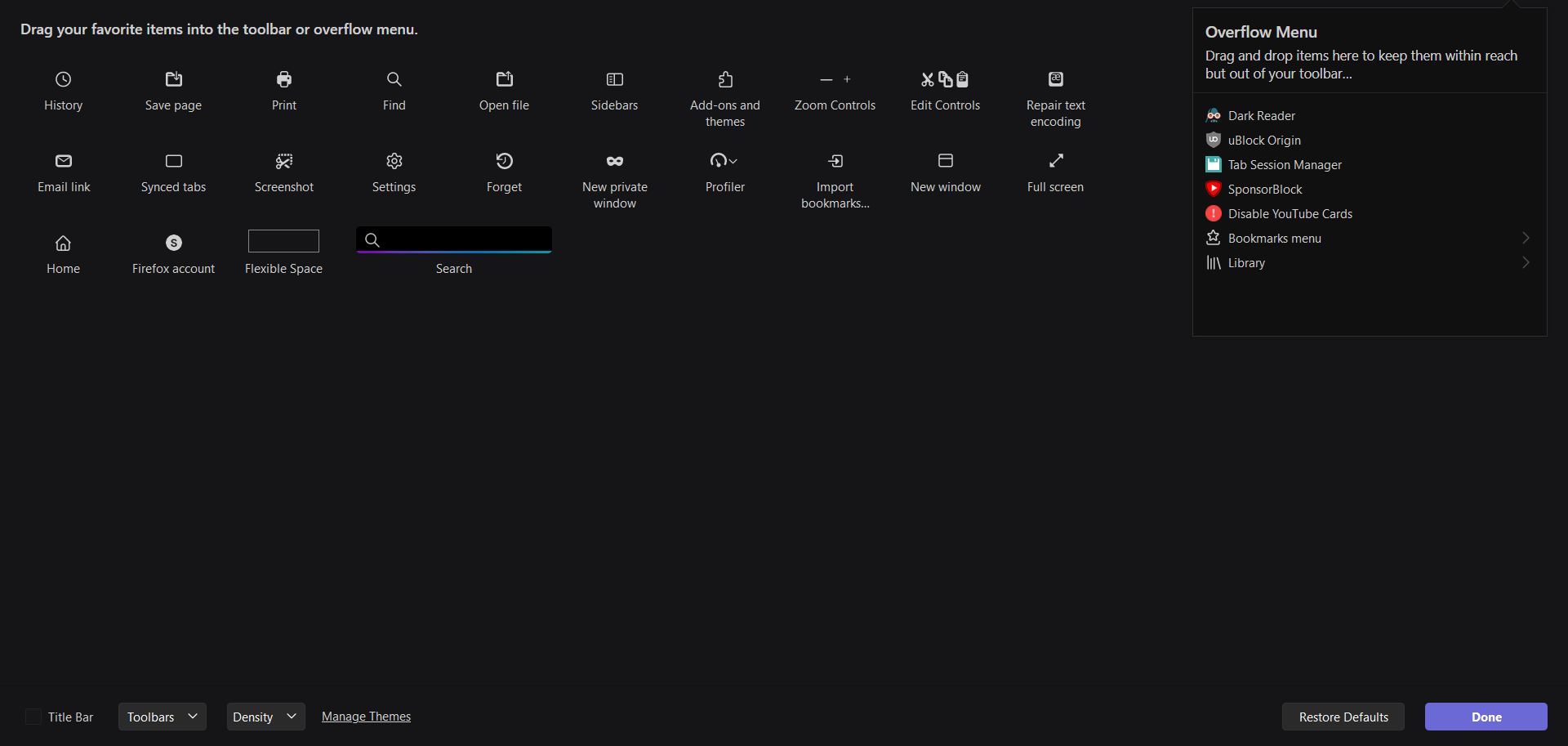Screen dimensions: 1568x746
Task: Click the Forget history icon
Action: 505,161
